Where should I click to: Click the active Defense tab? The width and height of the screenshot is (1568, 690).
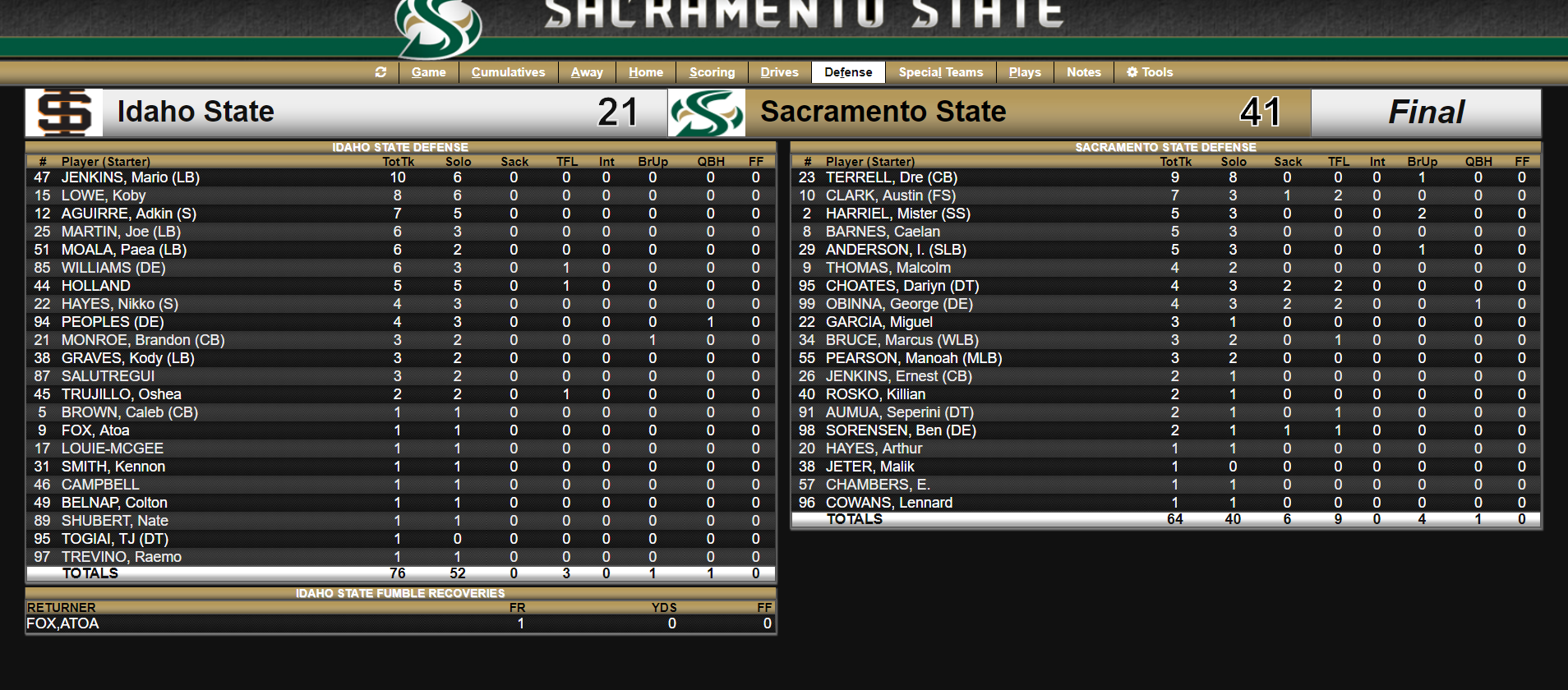pyautogui.click(x=848, y=72)
